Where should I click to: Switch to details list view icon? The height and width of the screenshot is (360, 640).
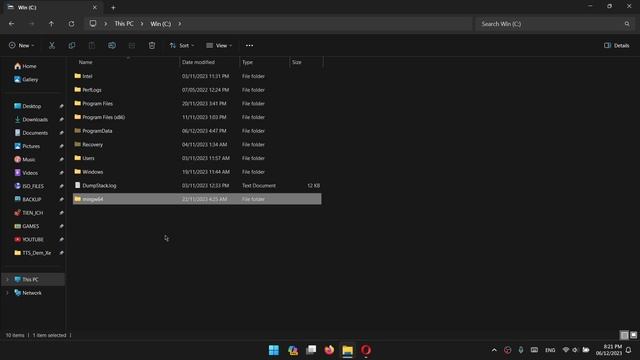[x=624, y=335]
